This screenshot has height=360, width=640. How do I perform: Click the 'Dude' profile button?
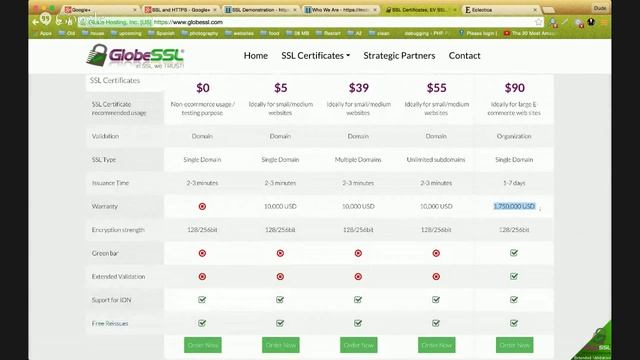pos(600,8)
